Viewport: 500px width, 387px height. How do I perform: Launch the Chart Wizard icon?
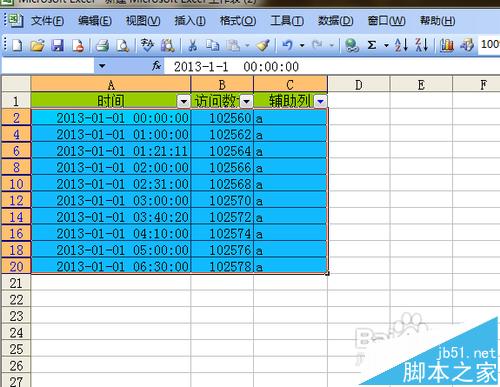tap(447, 45)
